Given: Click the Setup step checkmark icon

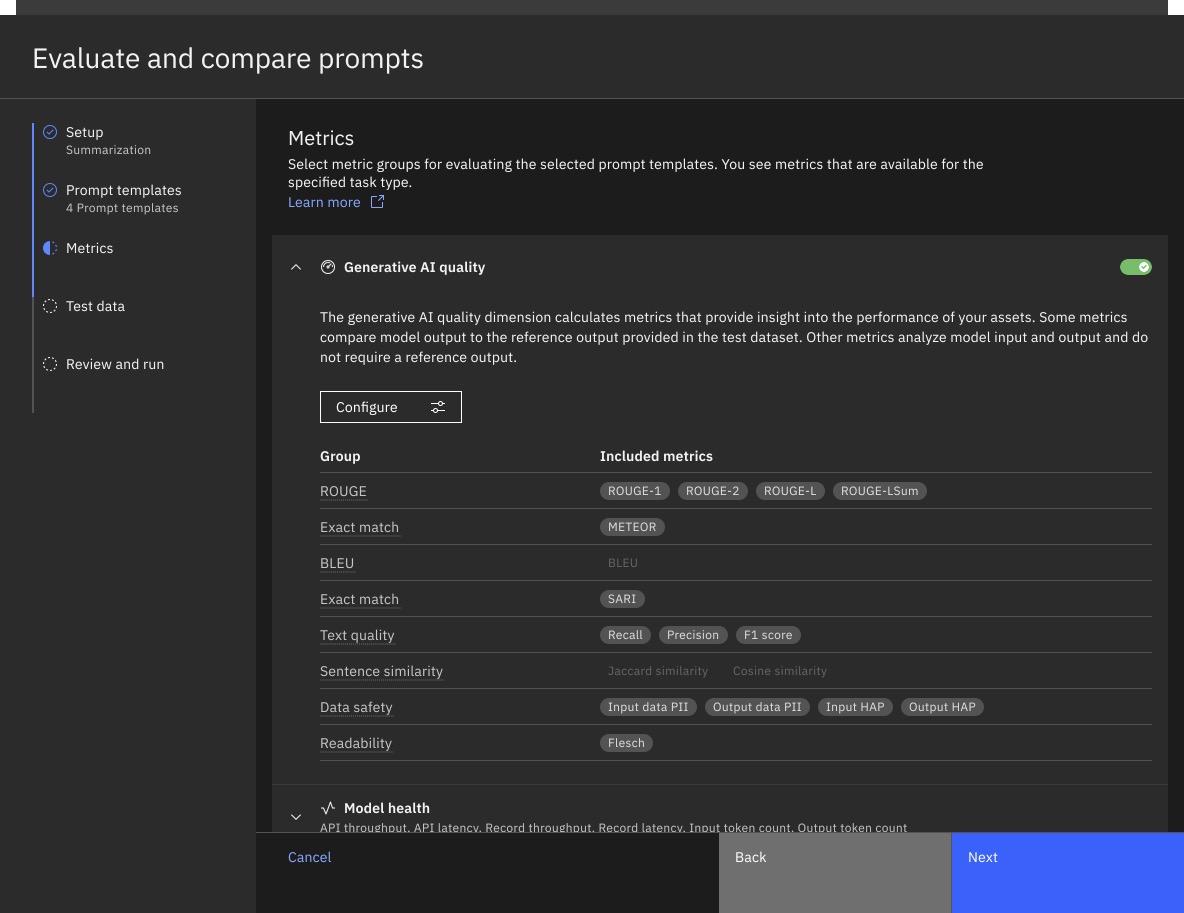Looking at the screenshot, I should tap(50, 132).
